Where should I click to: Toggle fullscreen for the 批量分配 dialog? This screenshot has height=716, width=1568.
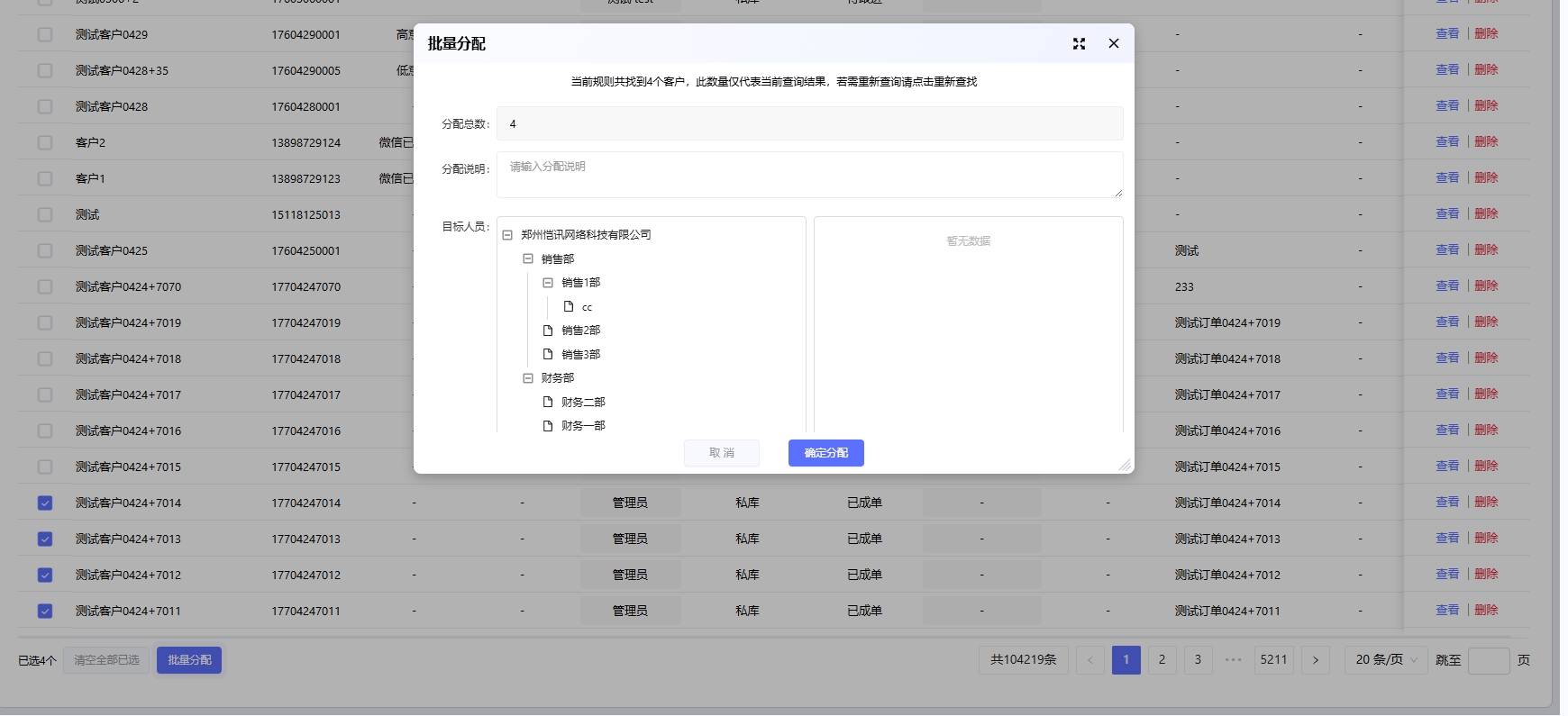[x=1079, y=43]
